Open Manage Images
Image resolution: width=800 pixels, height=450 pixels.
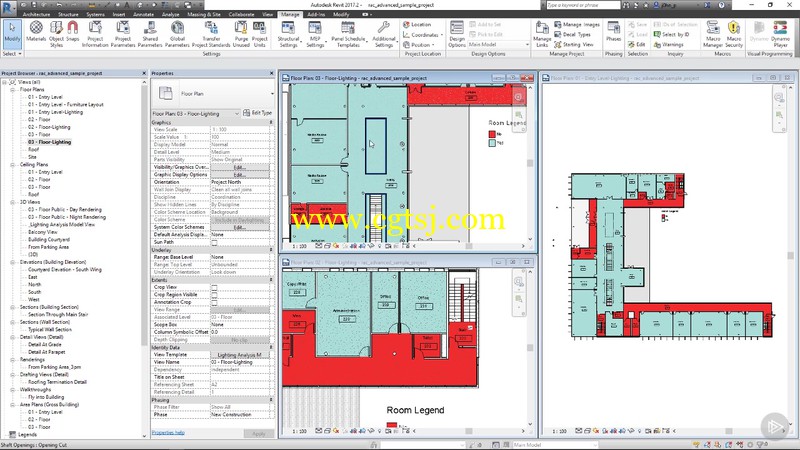[x=577, y=24]
